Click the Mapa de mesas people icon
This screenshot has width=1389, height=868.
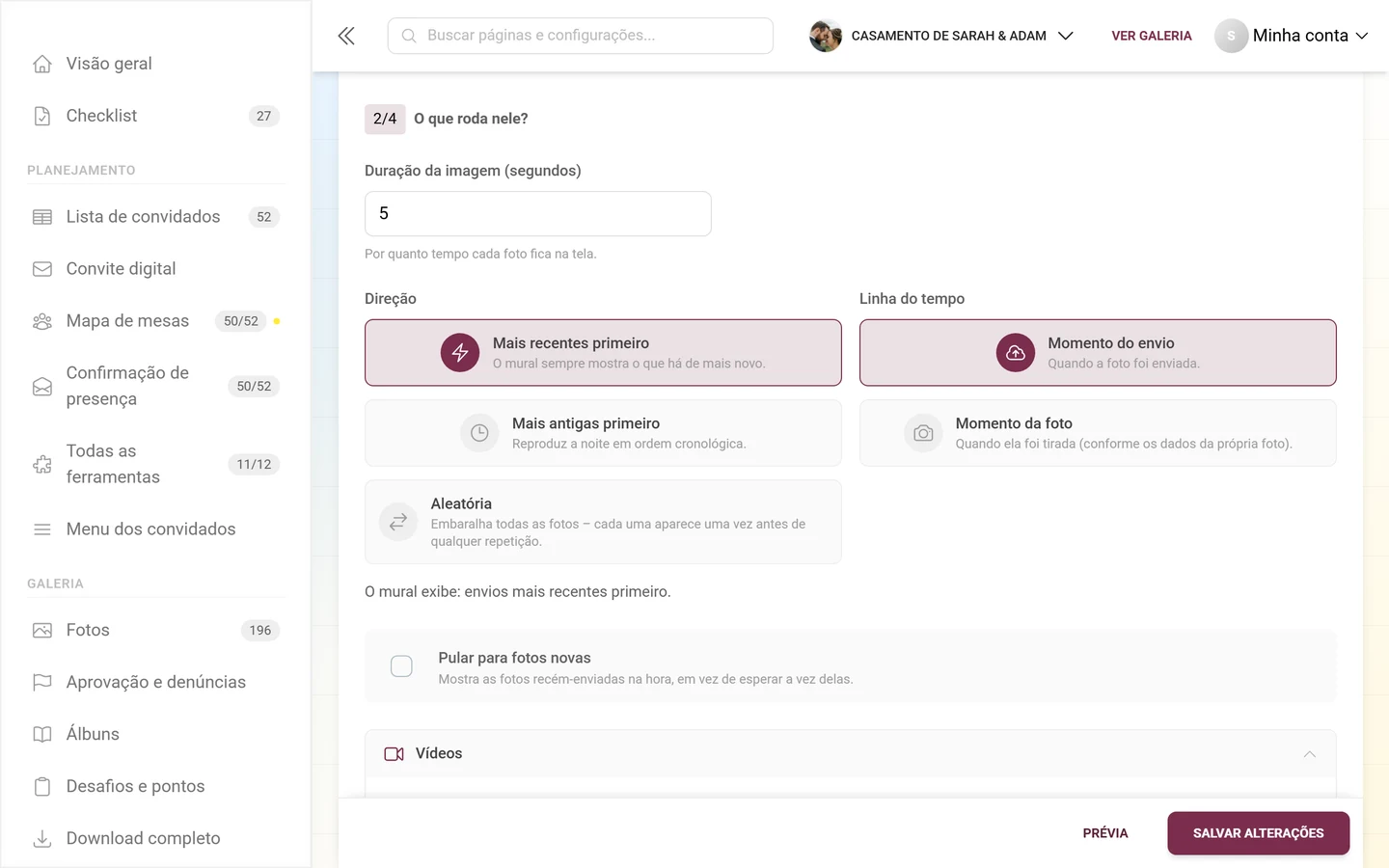42,321
